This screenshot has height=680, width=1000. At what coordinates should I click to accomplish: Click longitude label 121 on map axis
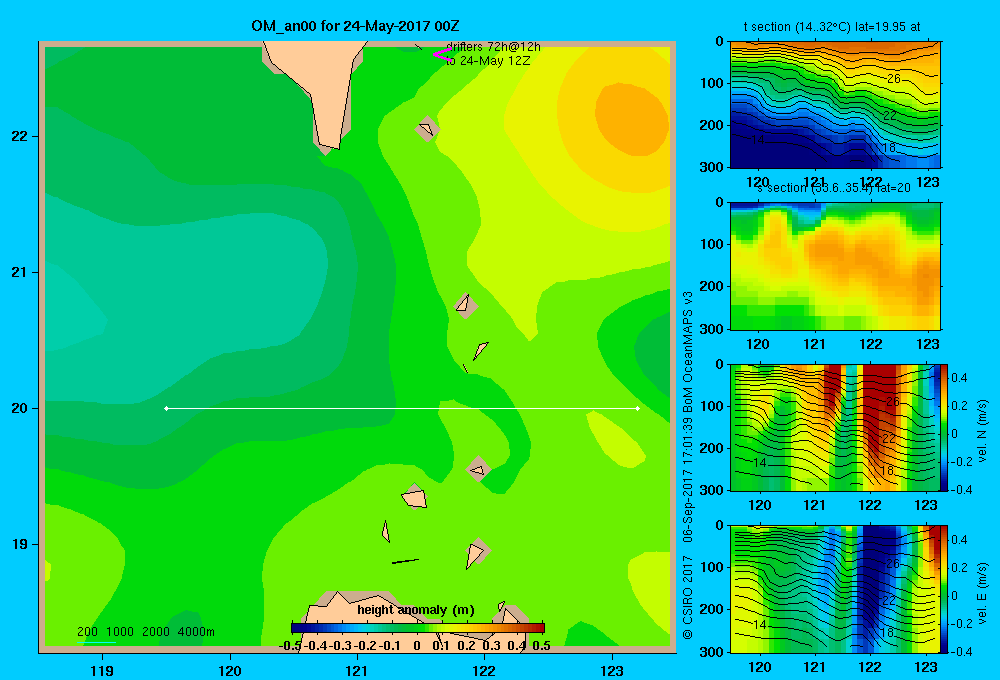point(357,670)
